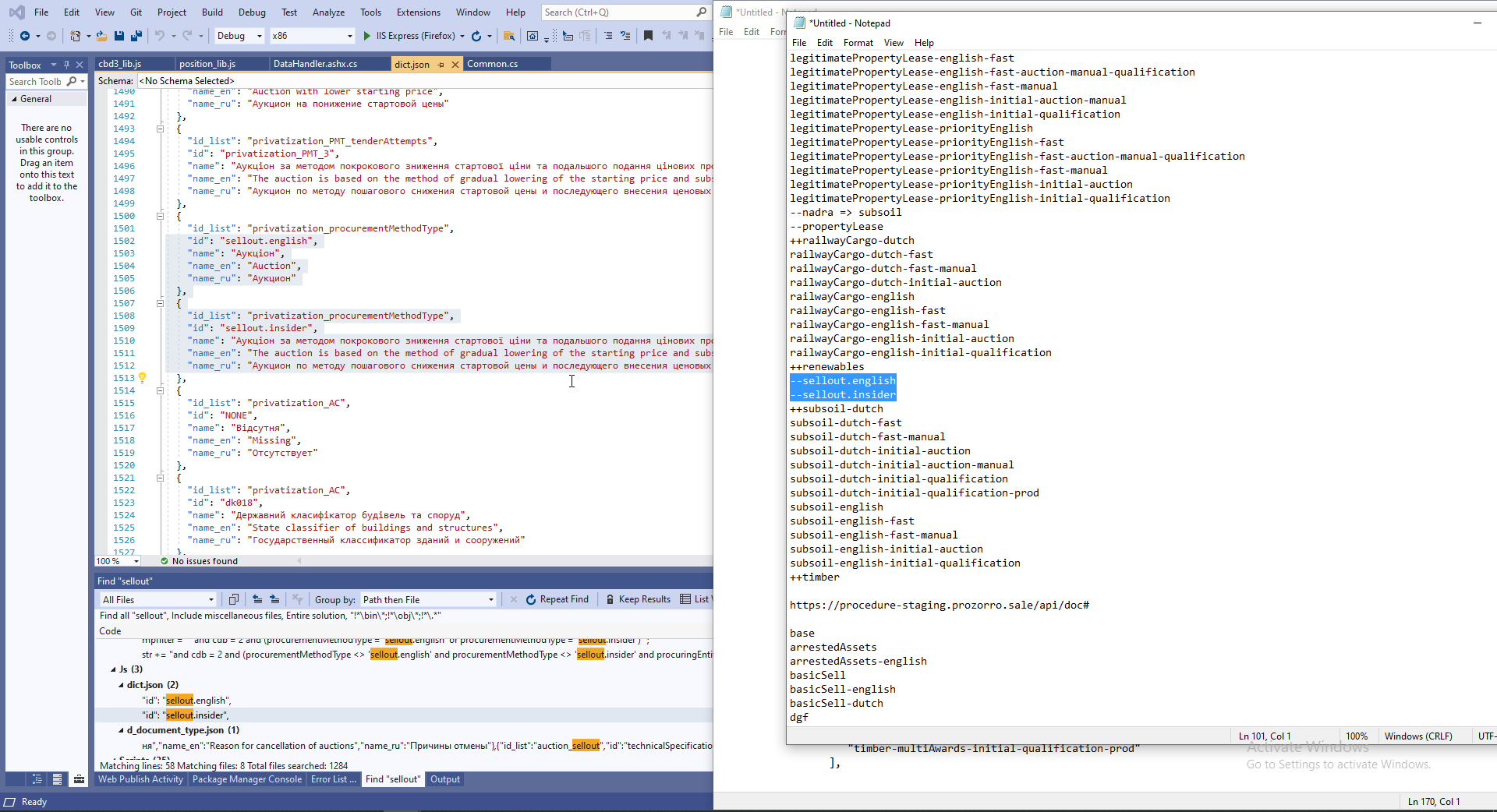This screenshot has width=1497, height=812.
Task: Open the View menu in front Notepad window
Action: tap(894, 43)
